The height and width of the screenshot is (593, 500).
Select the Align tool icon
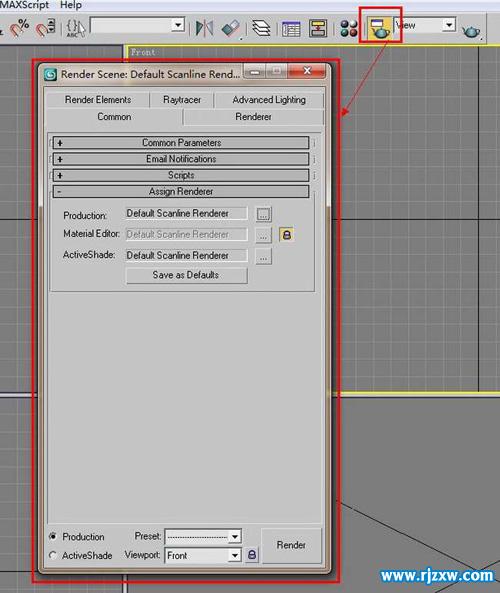[230, 28]
